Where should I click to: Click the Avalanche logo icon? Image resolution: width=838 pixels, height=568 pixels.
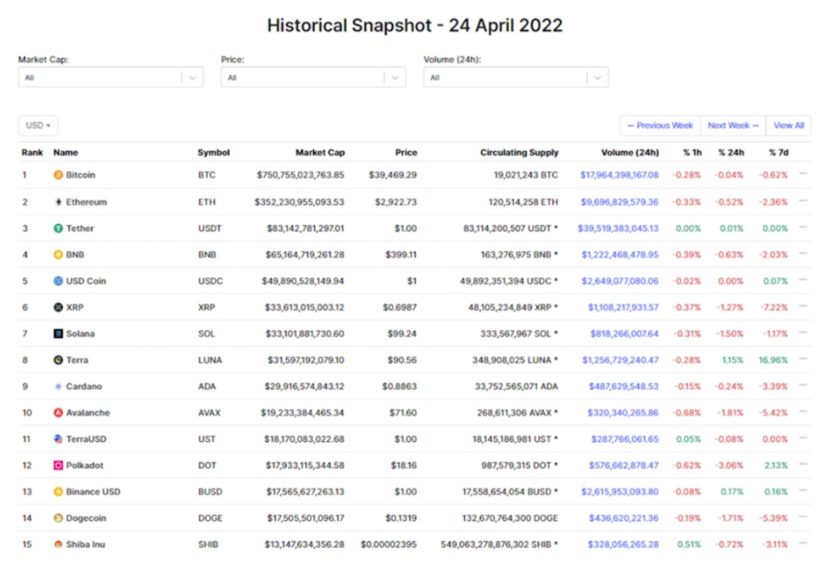pyautogui.click(x=58, y=412)
